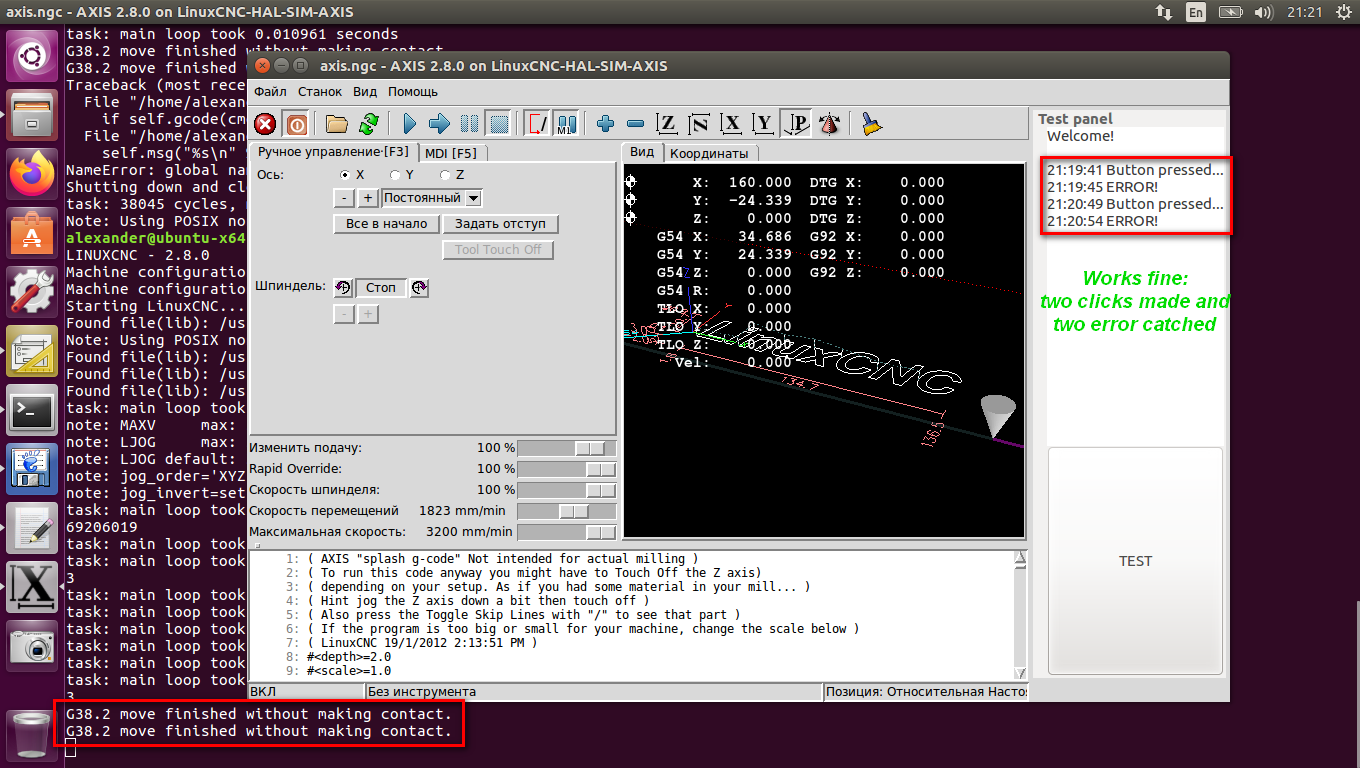Switch to front view (Y) icon
The width and height of the screenshot is (1360, 768).
pyautogui.click(x=764, y=124)
